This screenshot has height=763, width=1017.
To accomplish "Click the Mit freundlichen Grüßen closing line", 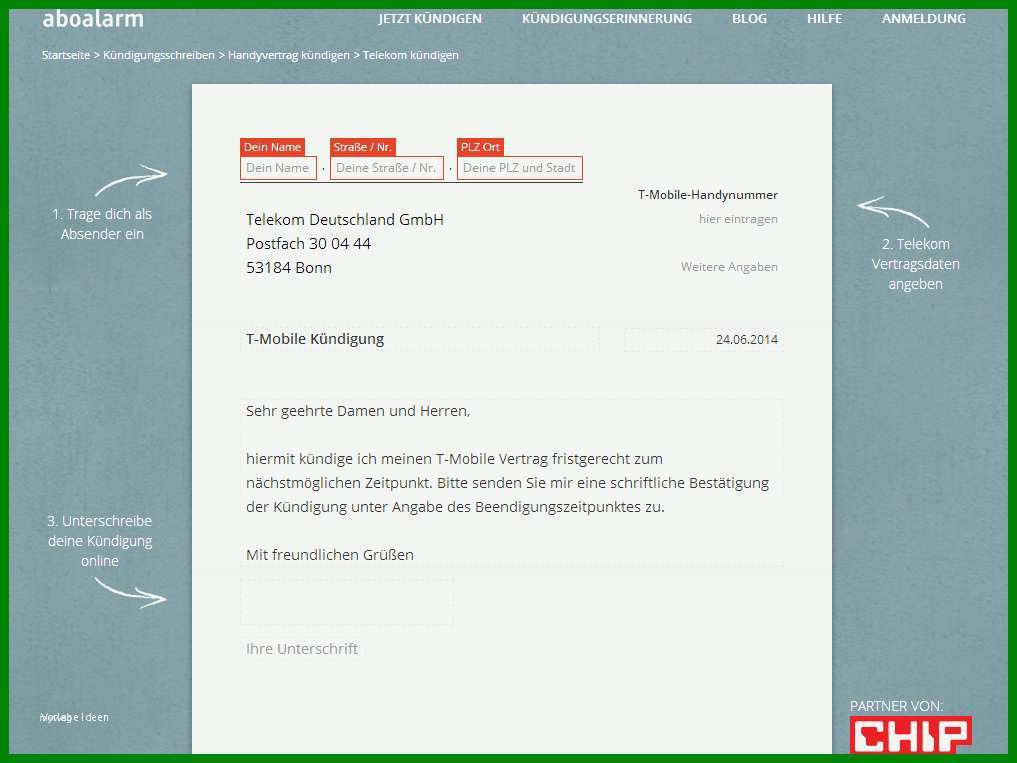I will pyautogui.click(x=330, y=555).
